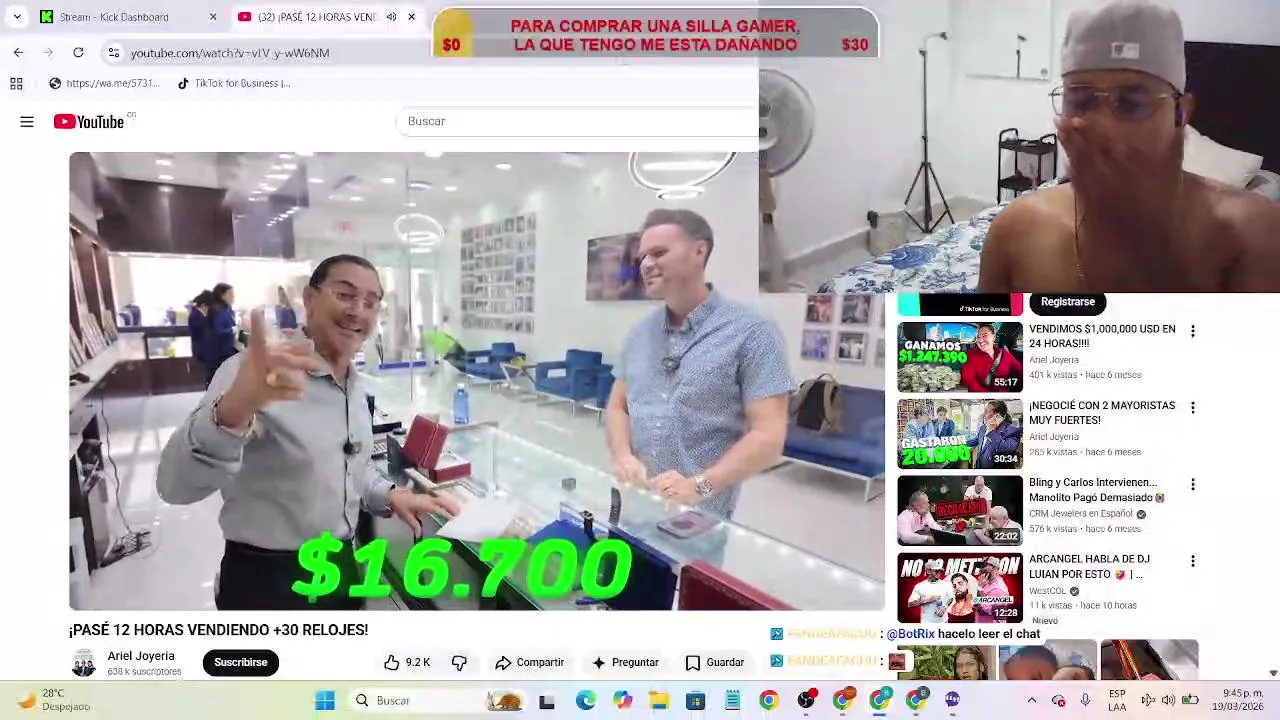
Task: Open video title VENDIMOS $1,000,000 USD EN 24 HORAS
Action: click(x=1102, y=336)
